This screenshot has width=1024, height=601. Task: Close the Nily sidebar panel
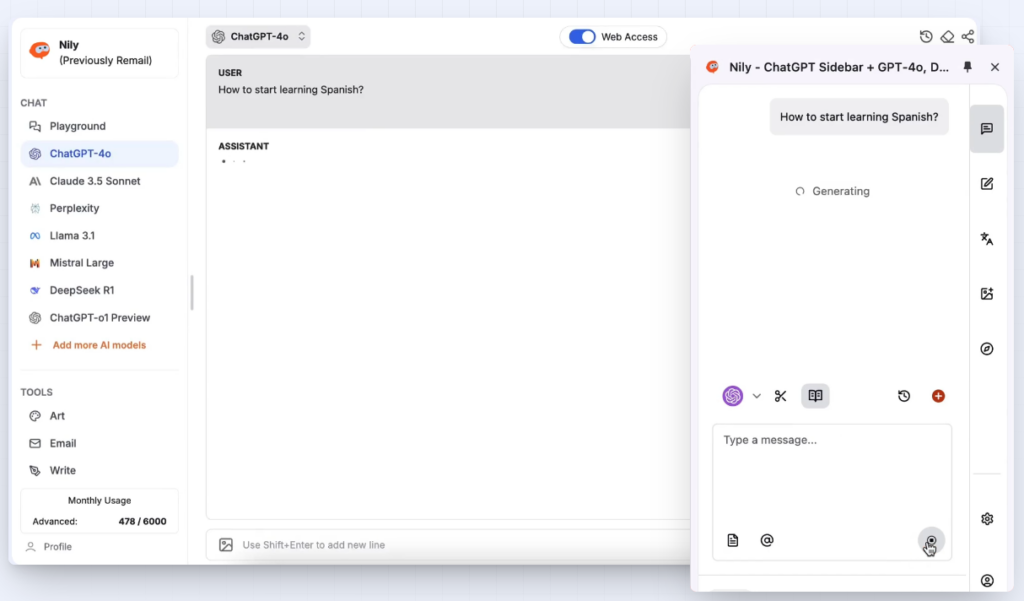[x=995, y=67]
